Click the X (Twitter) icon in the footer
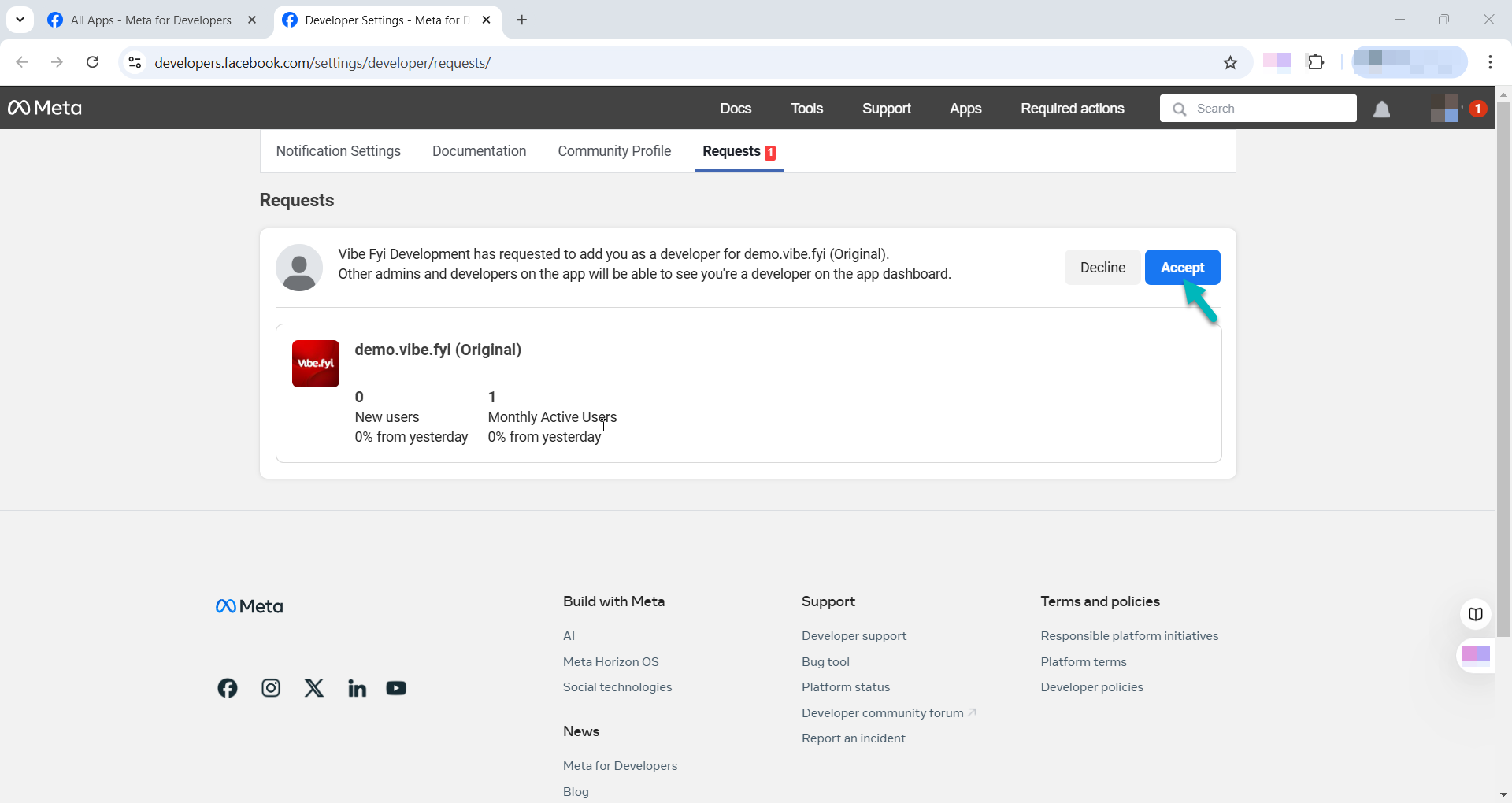1512x803 pixels. tap(314, 688)
